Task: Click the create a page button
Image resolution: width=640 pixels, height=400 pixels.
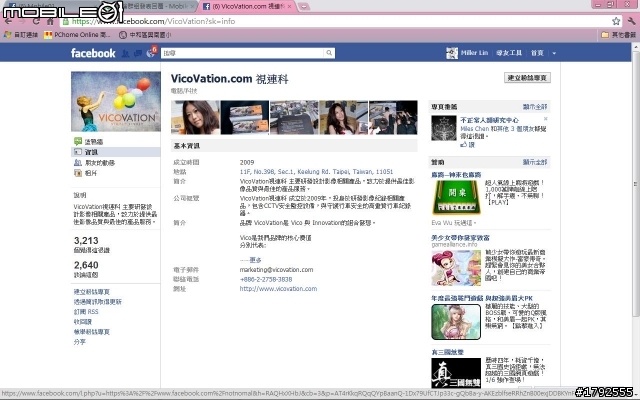Action: coord(527,78)
